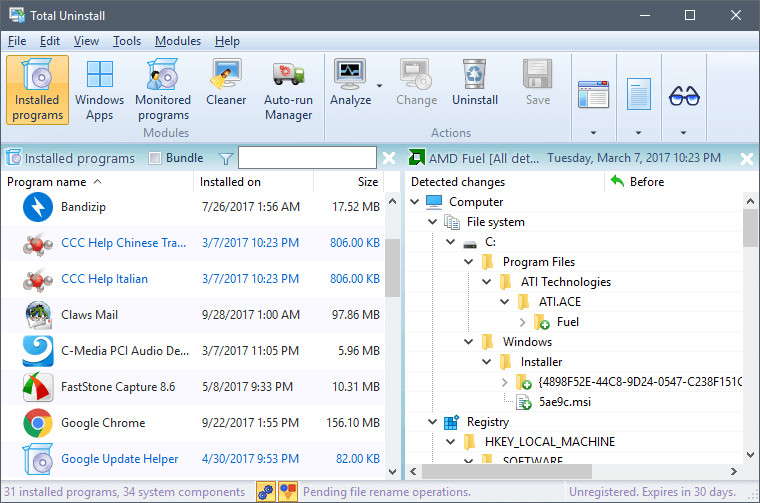The width and height of the screenshot is (760, 503).
Task: Open the Analyze dropdown arrow
Action: click(x=380, y=87)
